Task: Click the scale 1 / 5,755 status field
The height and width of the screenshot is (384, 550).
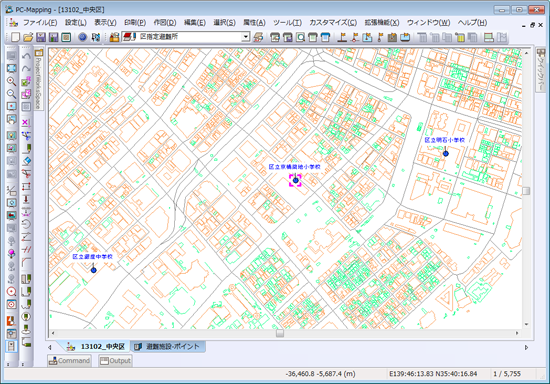Action: [x=507, y=374]
